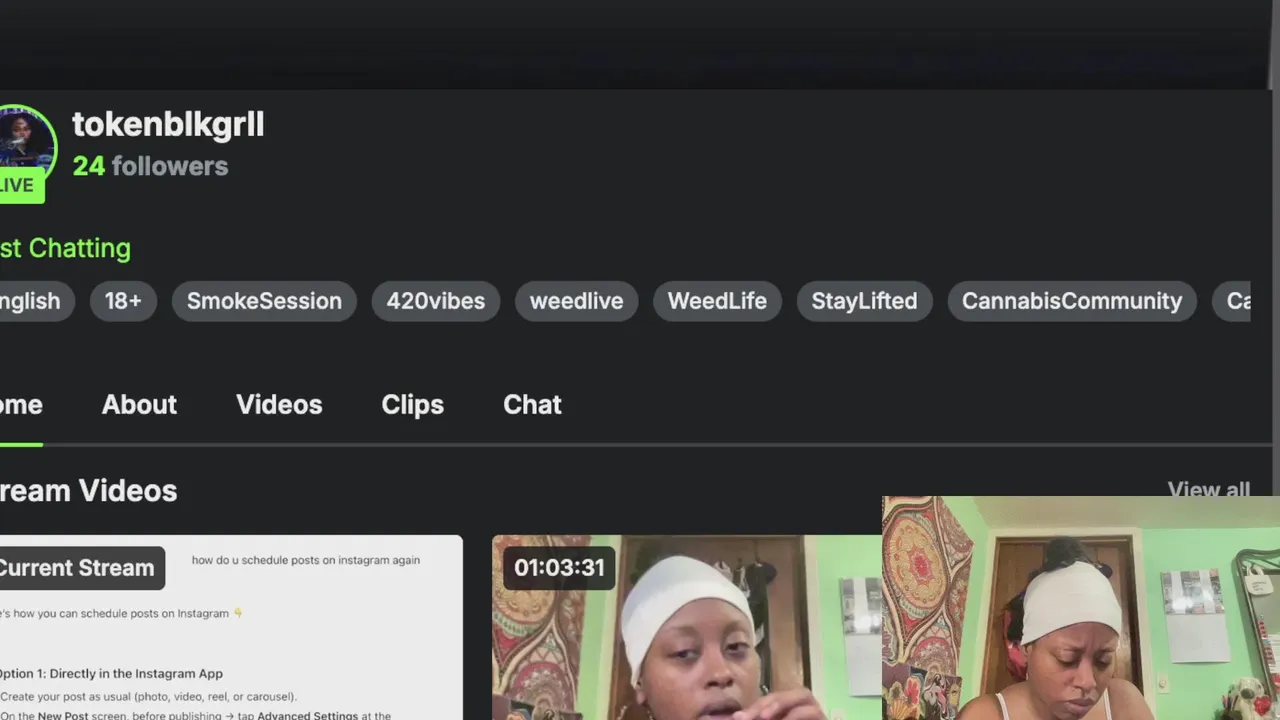1280x720 pixels.
Task: Select the 18+ tag
Action: point(123,301)
